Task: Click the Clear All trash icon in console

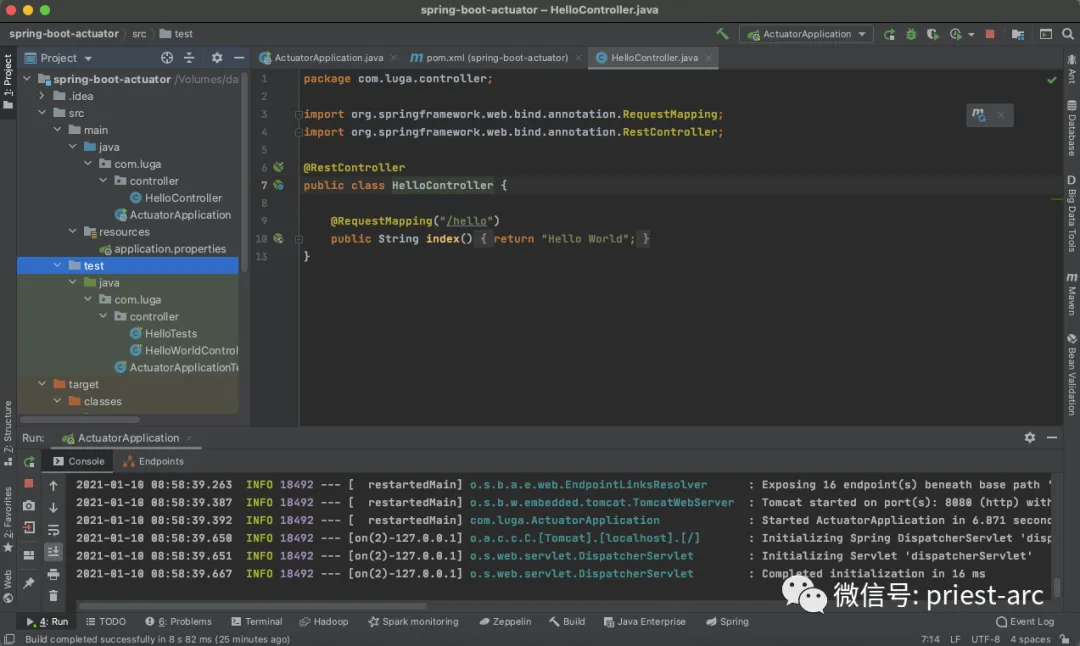Action: pos(54,595)
